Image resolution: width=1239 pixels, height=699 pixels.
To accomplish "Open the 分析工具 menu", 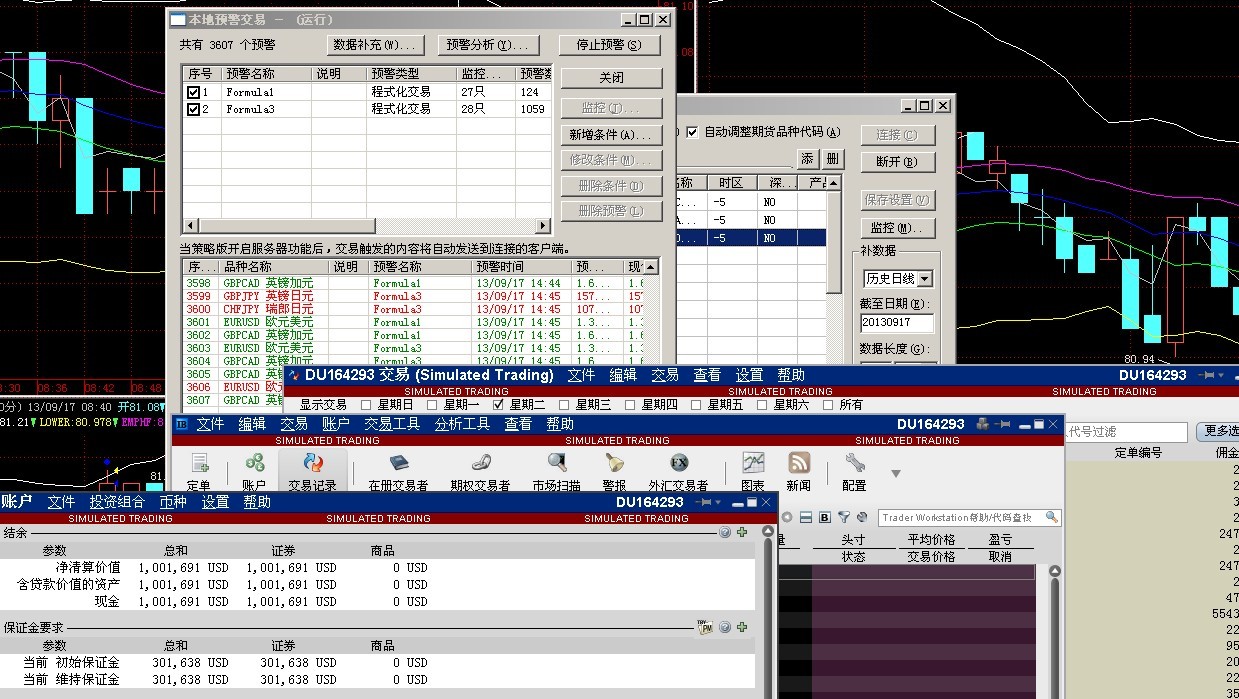I will [x=462, y=424].
